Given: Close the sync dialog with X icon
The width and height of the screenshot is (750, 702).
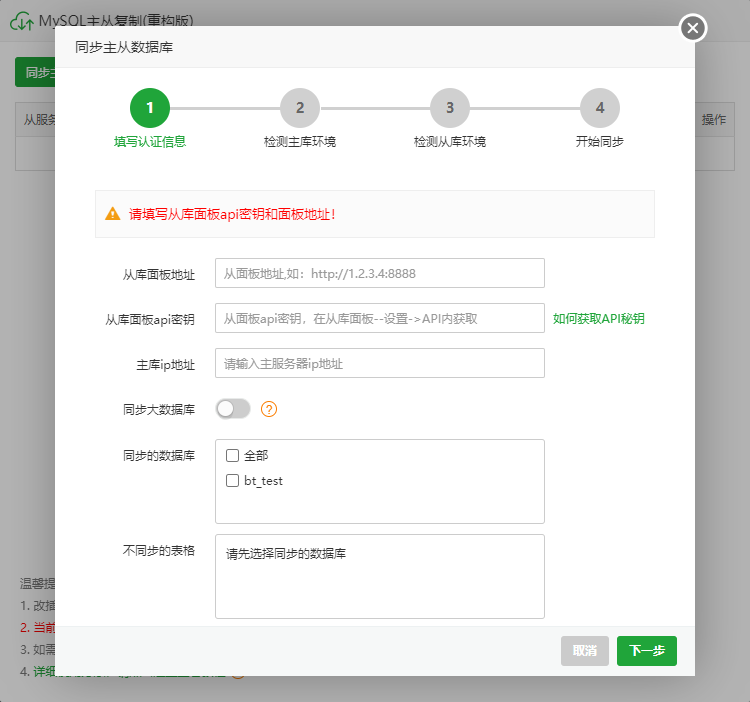Looking at the screenshot, I should (x=693, y=28).
